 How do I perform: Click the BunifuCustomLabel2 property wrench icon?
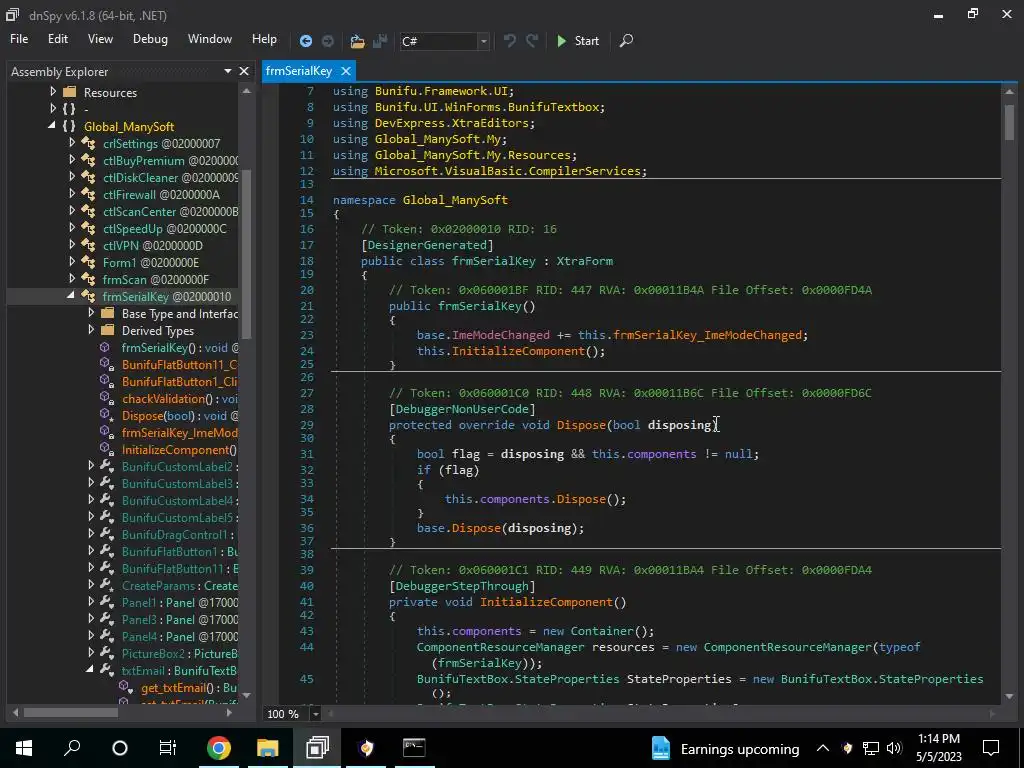tap(107, 466)
